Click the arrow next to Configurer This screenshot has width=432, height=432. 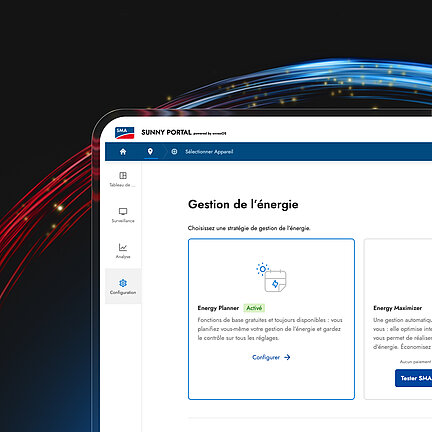(x=287, y=357)
